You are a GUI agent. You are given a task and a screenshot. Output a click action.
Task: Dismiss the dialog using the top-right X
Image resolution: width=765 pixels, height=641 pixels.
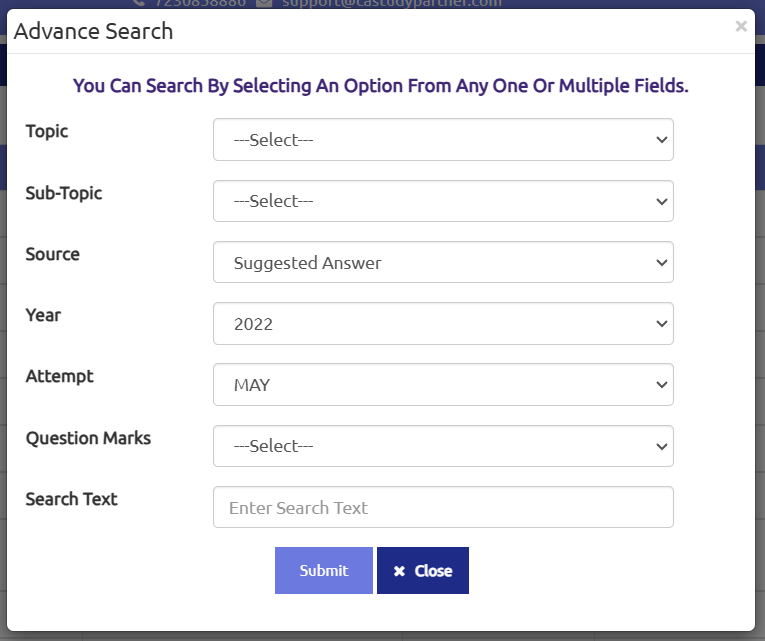pyautogui.click(x=741, y=27)
